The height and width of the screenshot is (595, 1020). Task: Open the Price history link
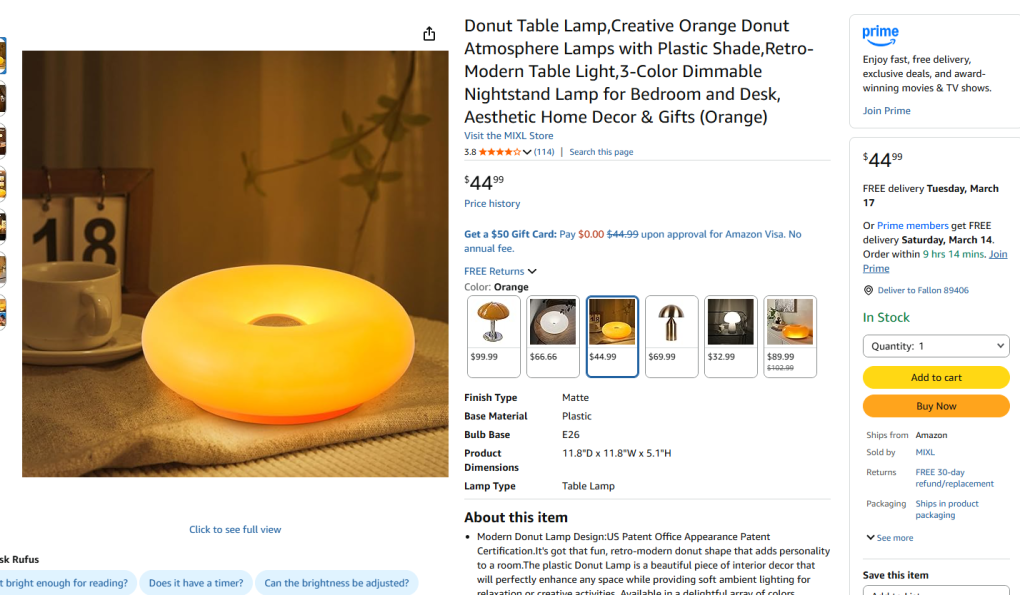point(492,204)
